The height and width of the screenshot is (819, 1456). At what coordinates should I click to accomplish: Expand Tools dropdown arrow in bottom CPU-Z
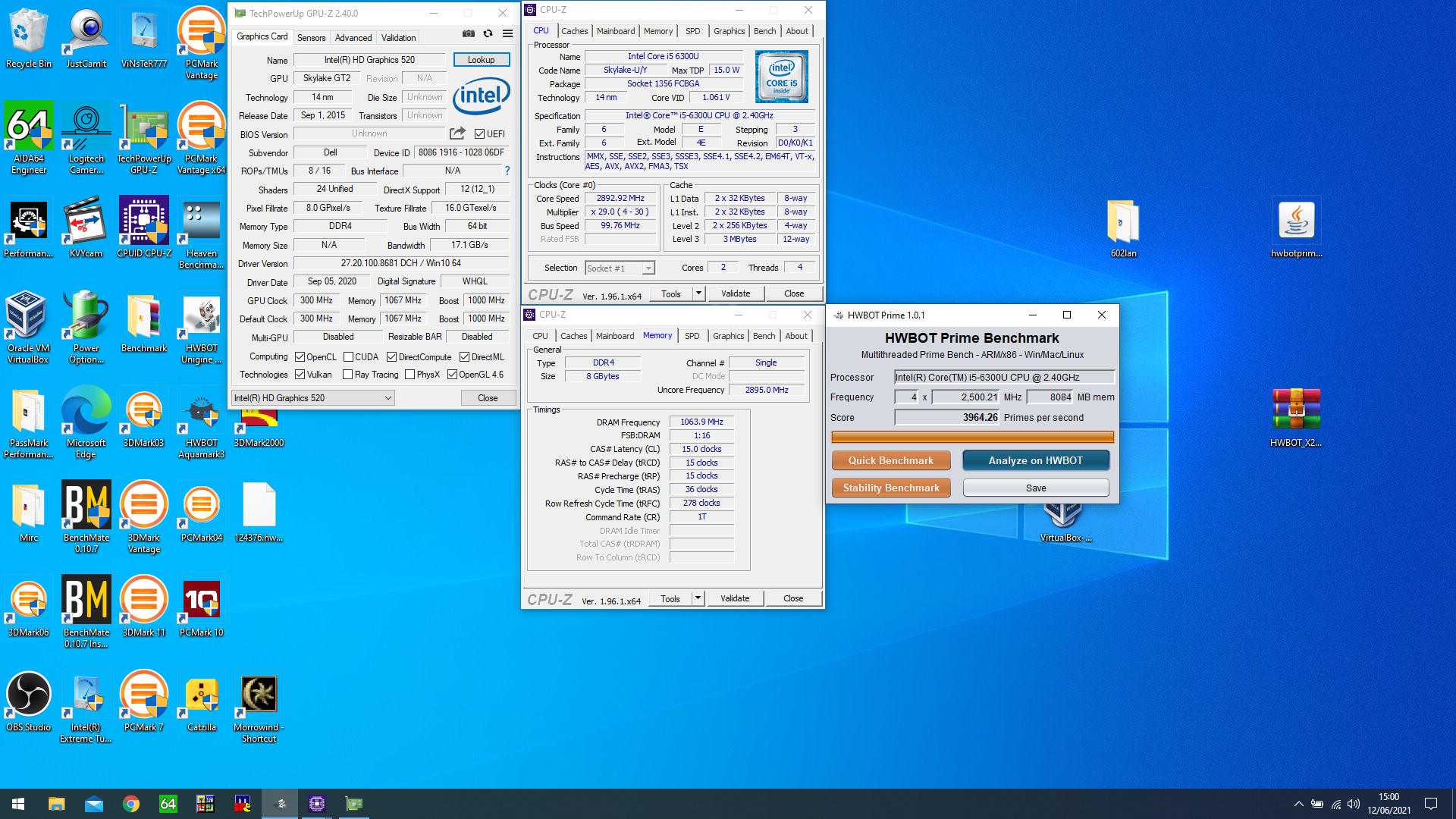tap(698, 598)
